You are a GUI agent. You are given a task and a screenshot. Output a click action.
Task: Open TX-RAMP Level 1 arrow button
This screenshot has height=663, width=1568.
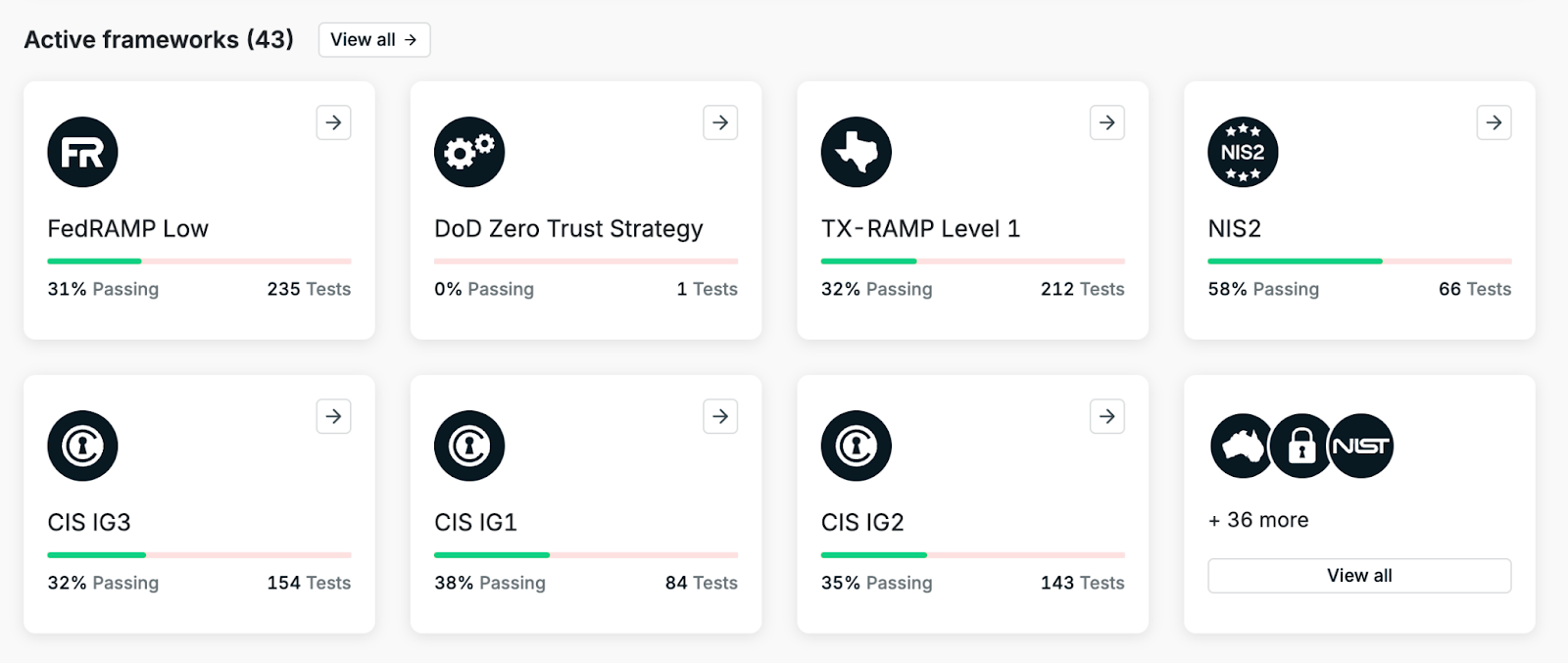(1107, 122)
